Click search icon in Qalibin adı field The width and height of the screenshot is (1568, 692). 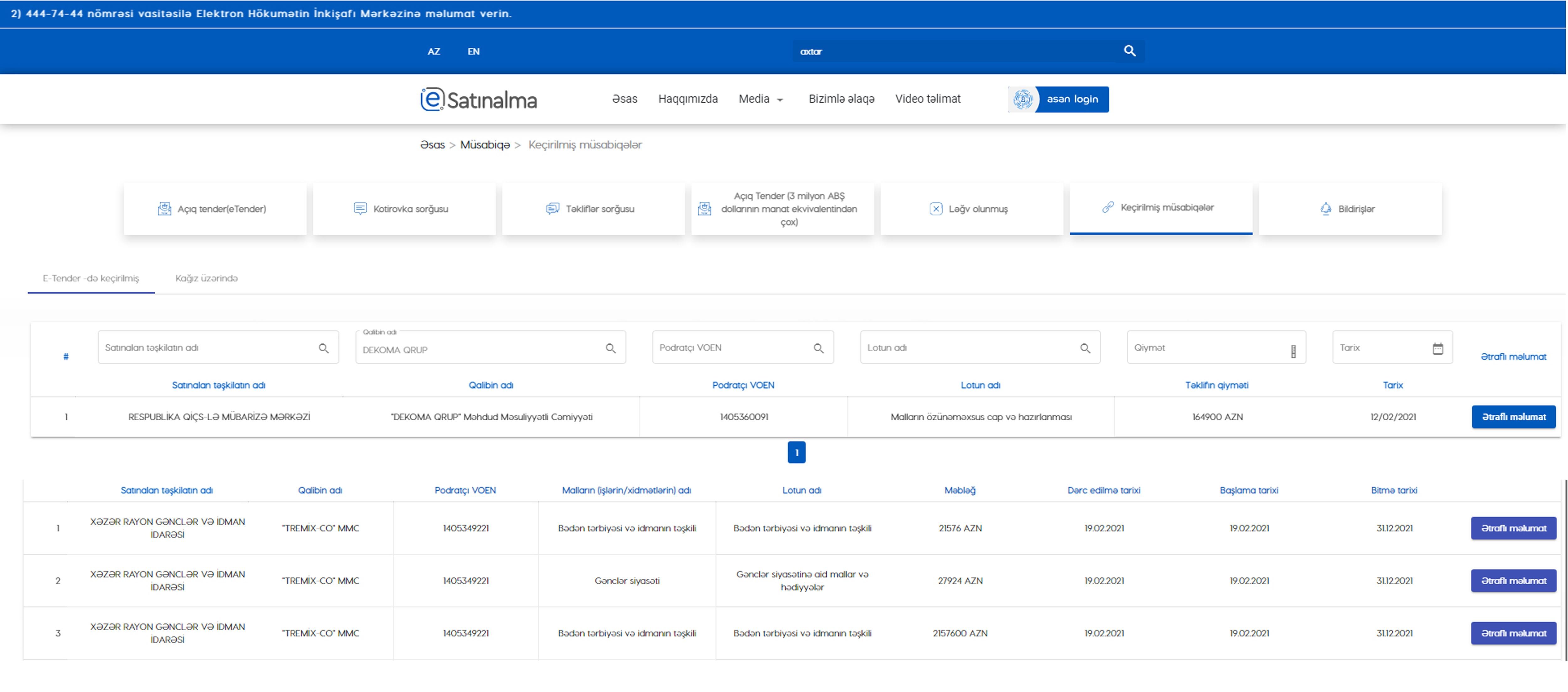click(x=611, y=348)
